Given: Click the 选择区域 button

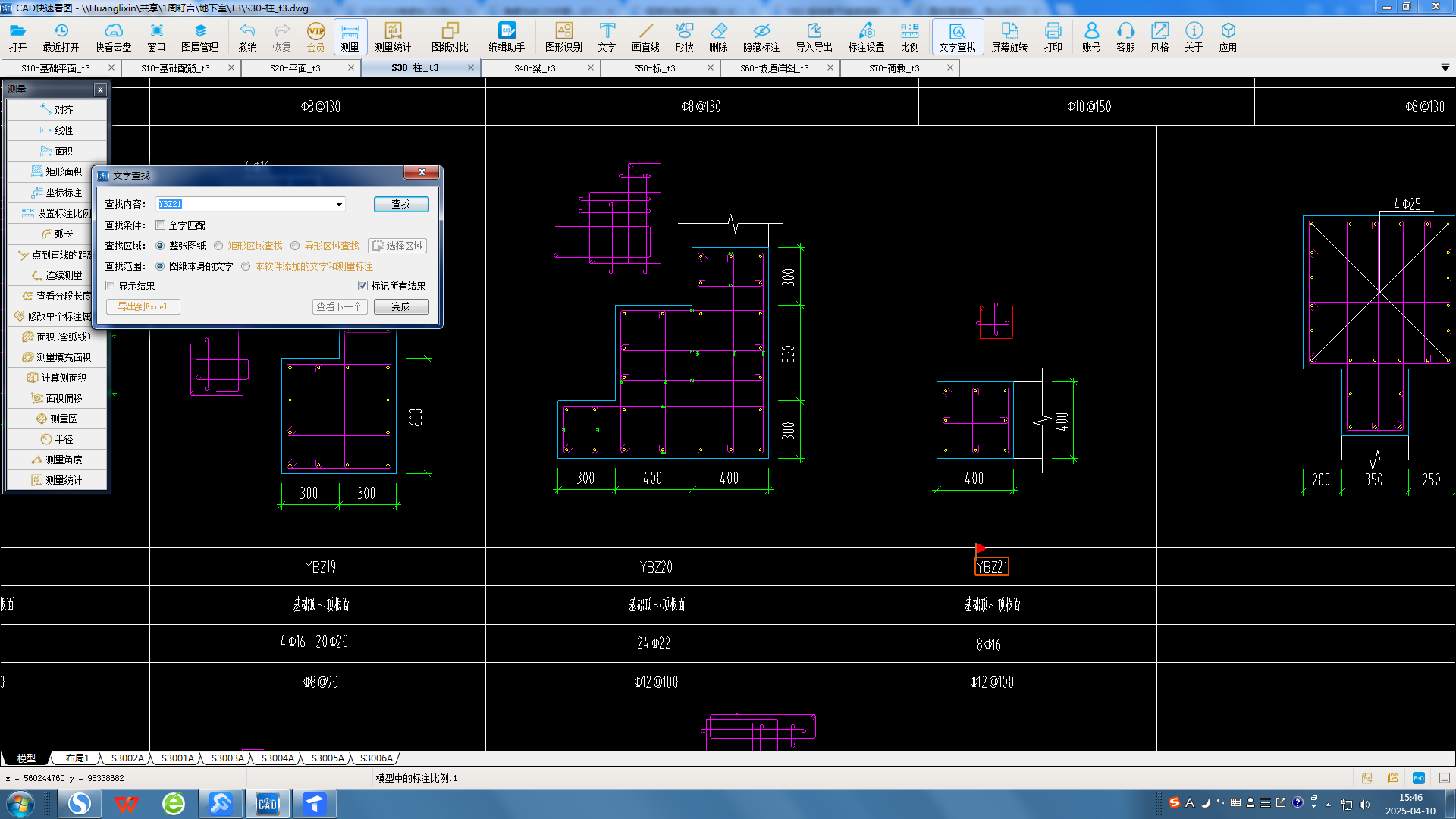Looking at the screenshot, I should tap(397, 246).
